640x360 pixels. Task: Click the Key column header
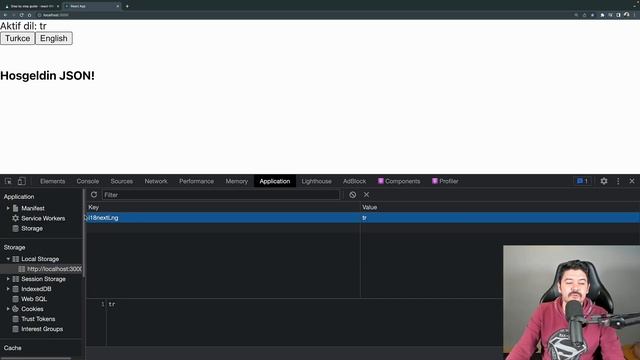(223, 207)
